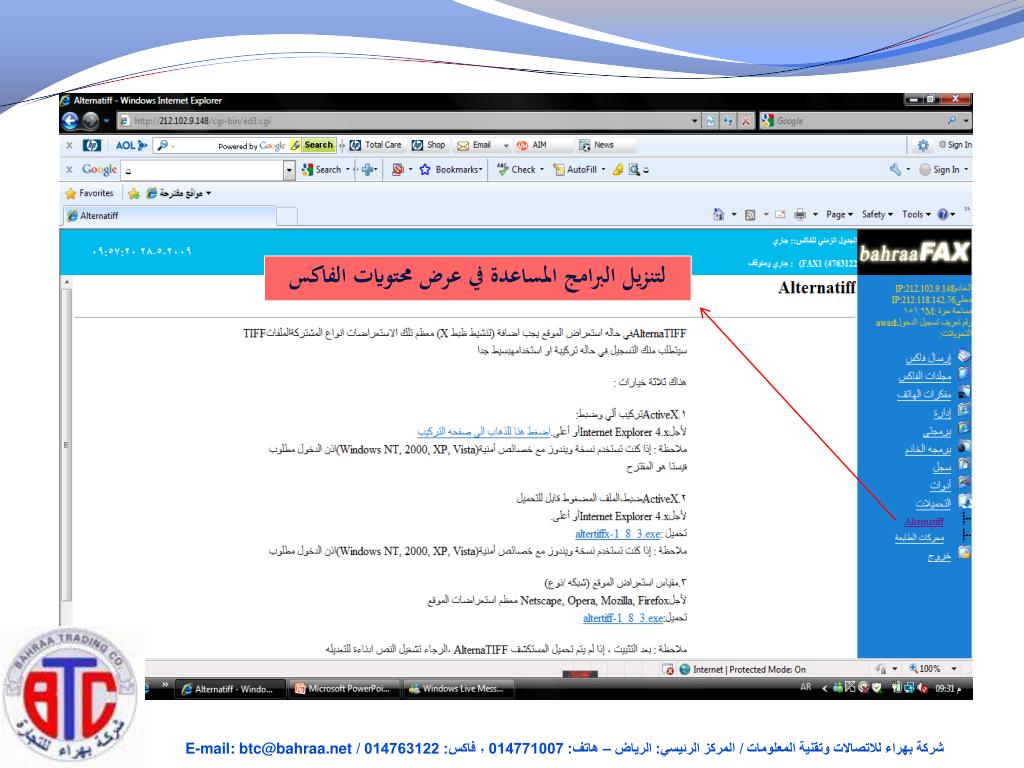
Task: Click the taskbar volume speaker icon
Action: click(x=922, y=688)
